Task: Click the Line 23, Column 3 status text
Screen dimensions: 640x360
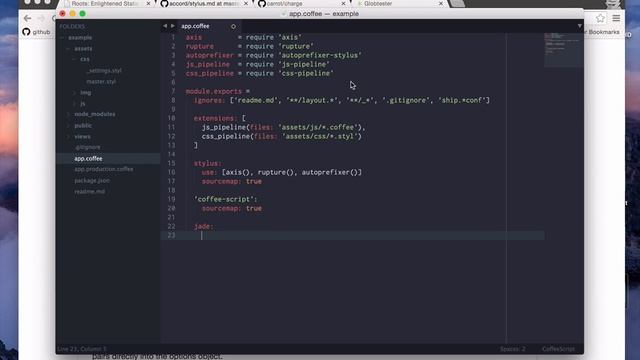Action: [82, 349]
